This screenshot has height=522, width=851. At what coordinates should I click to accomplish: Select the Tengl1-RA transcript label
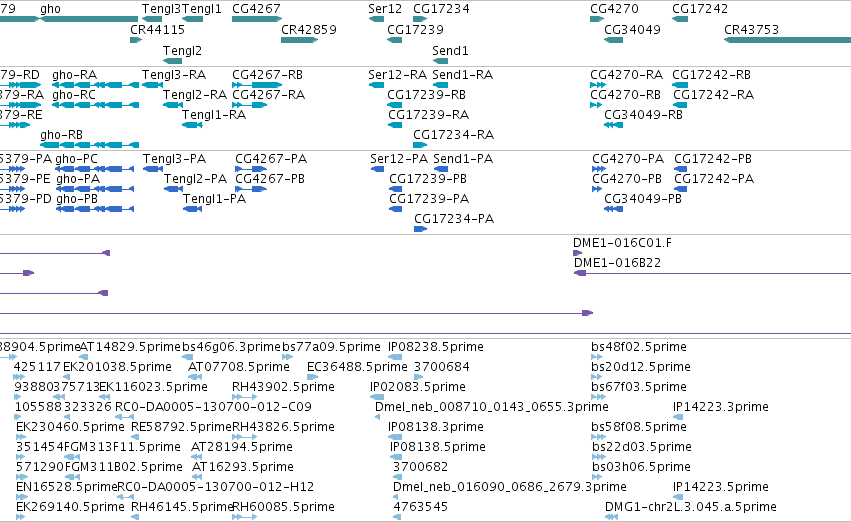pos(214,115)
